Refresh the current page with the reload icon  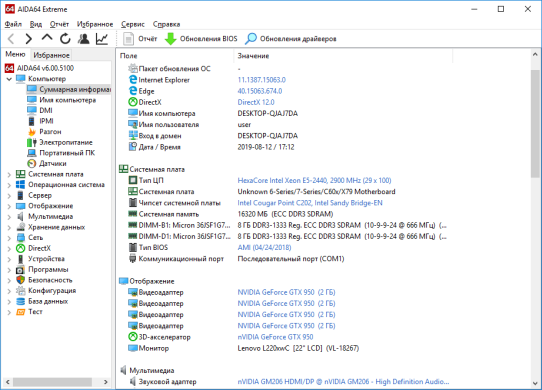[x=65, y=39]
